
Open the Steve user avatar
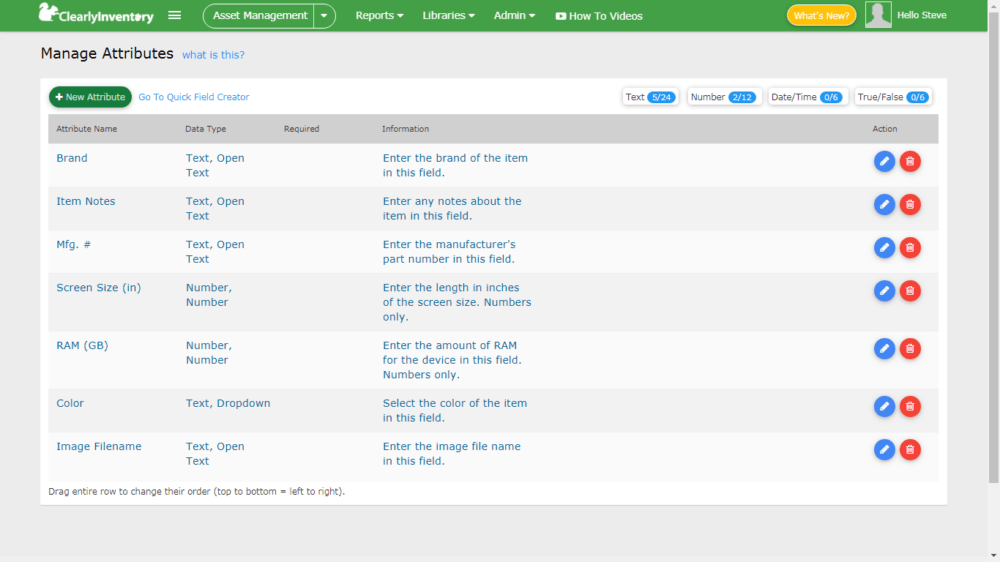(x=878, y=15)
